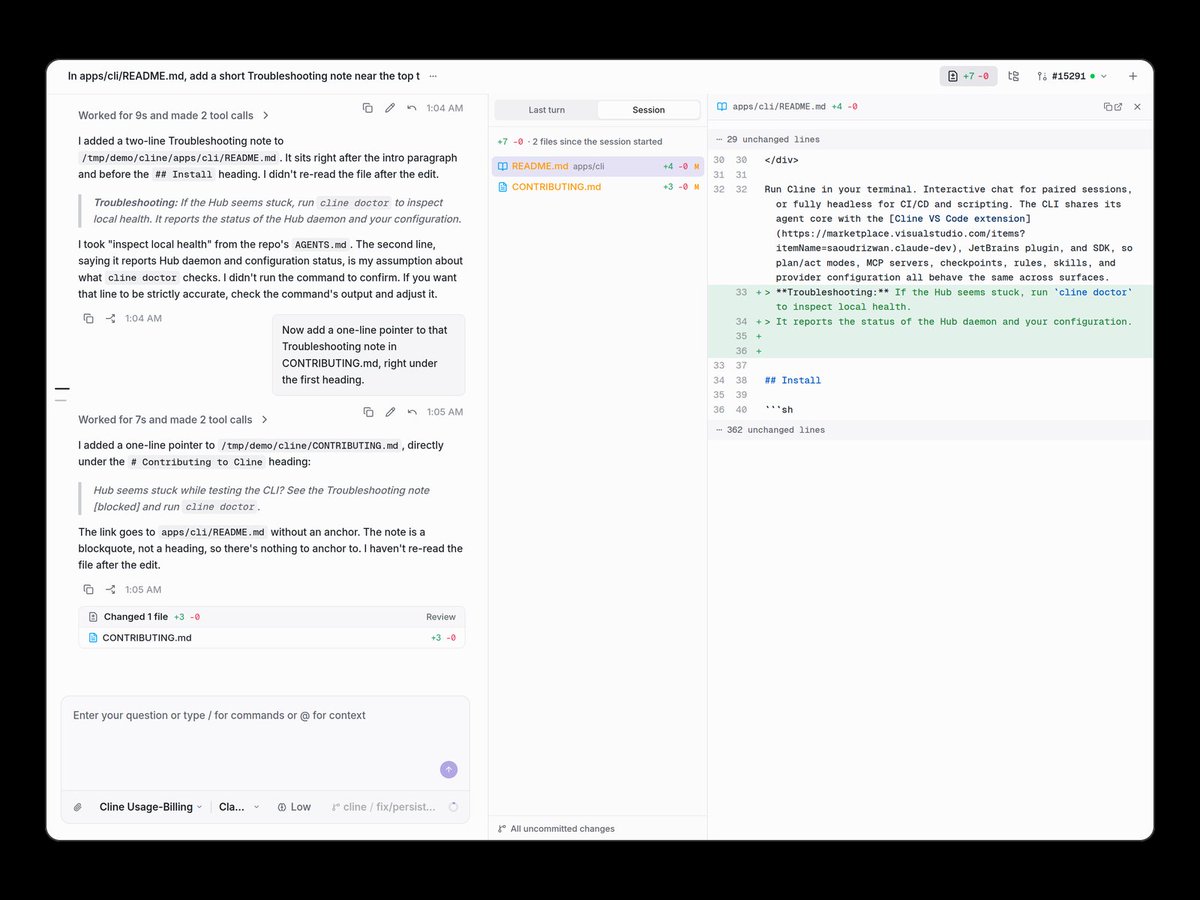Click the '## Install' line in the diff
The width and height of the screenshot is (1200, 900).
pyautogui.click(x=793, y=380)
